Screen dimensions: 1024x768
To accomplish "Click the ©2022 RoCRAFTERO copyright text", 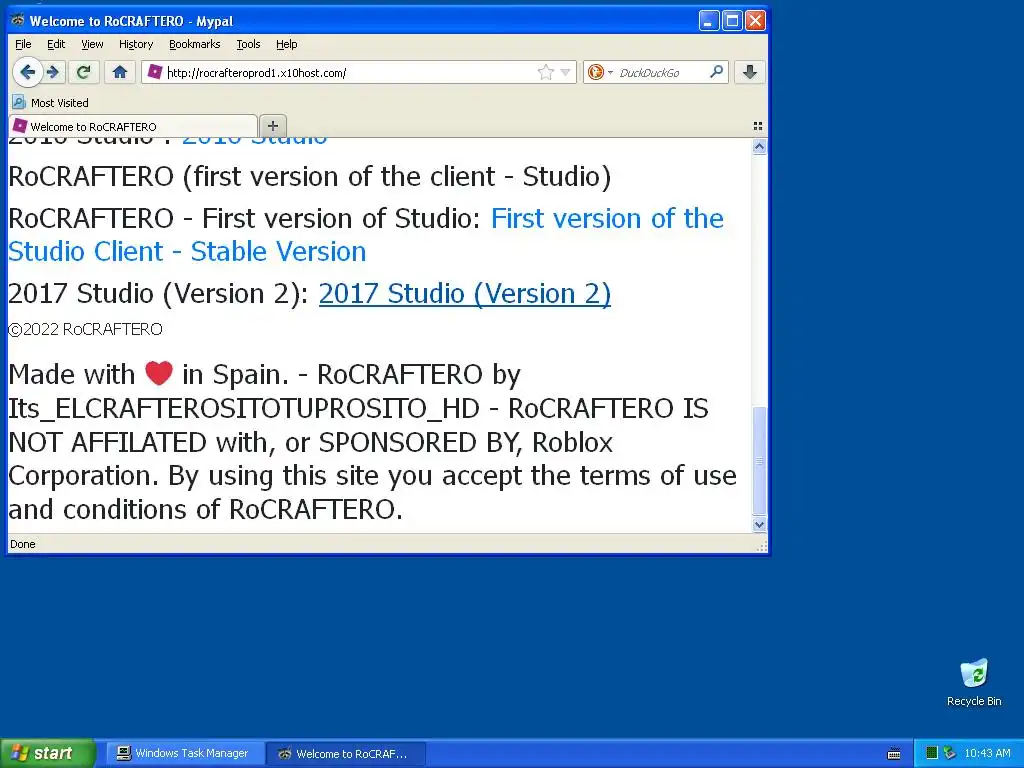I will (86, 329).
